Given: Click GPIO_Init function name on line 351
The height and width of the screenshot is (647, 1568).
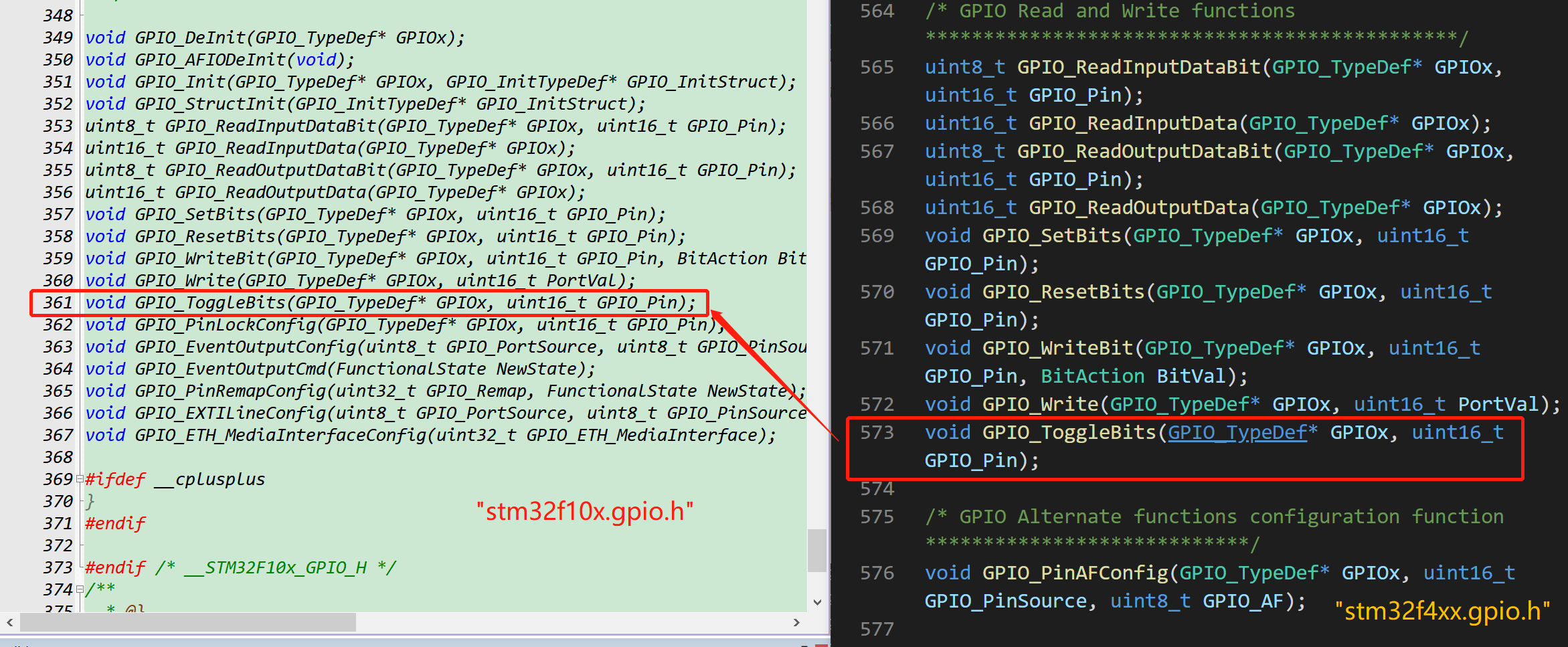Looking at the screenshot, I should pyautogui.click(x=181, y=82).
